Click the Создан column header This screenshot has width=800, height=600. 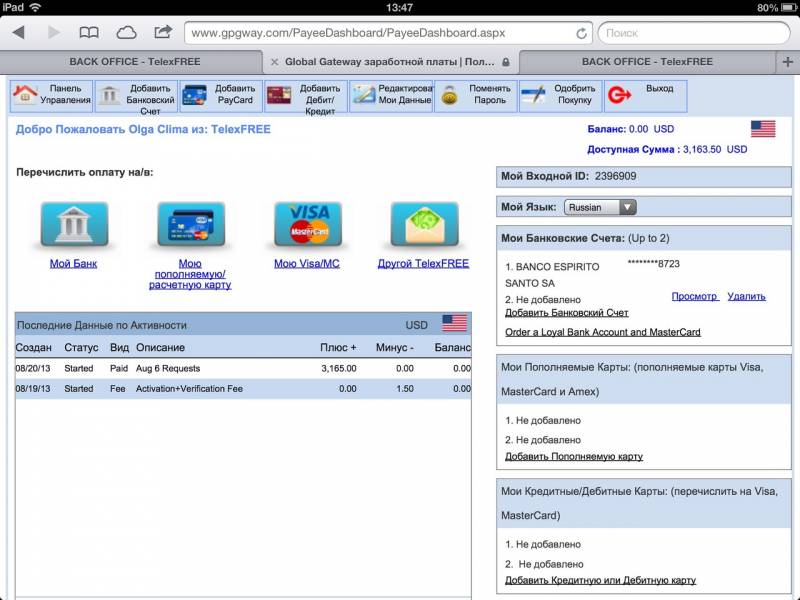click(x=34, y=347)
